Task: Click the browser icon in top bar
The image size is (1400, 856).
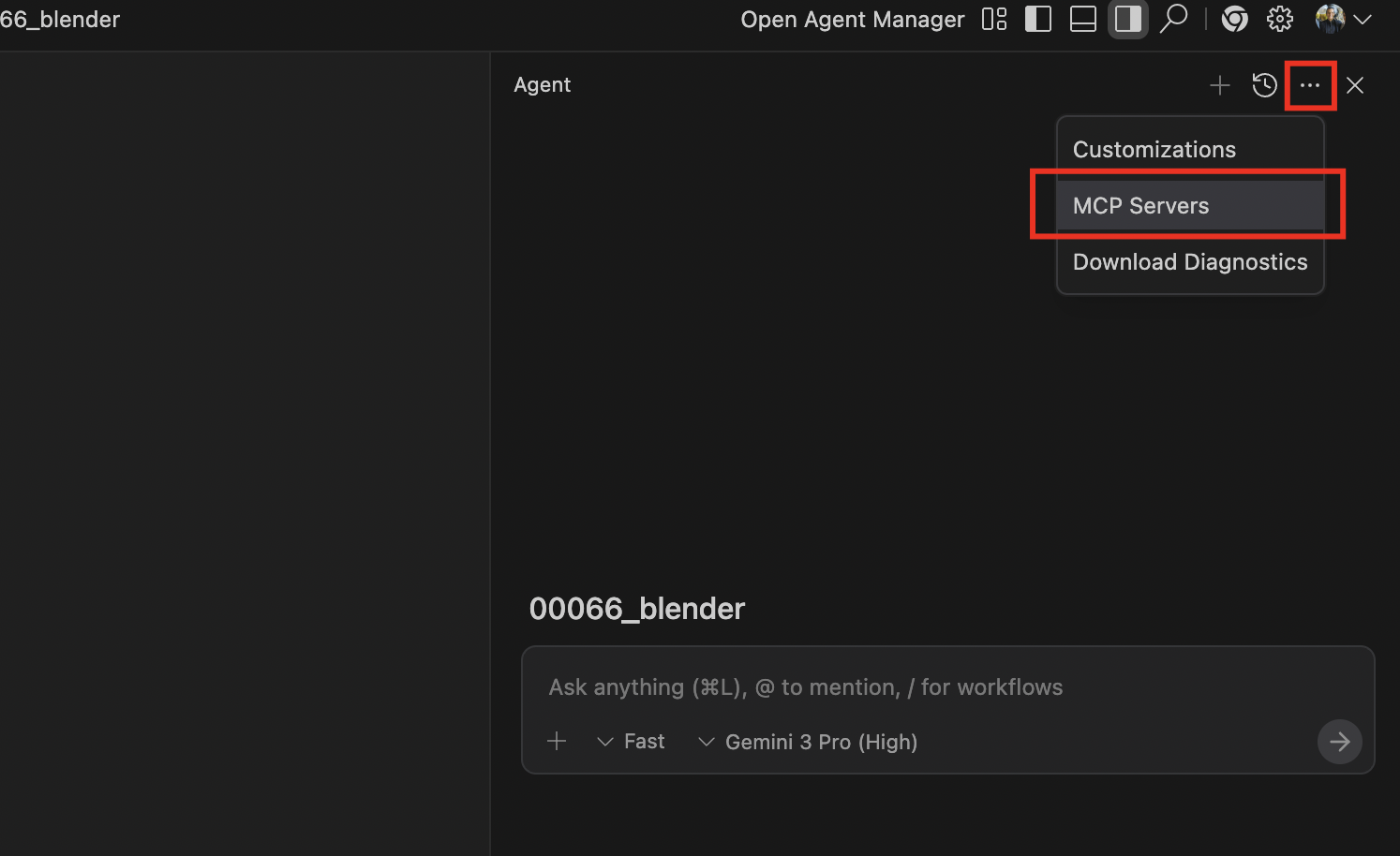Action: click(x=1235, y=20)
